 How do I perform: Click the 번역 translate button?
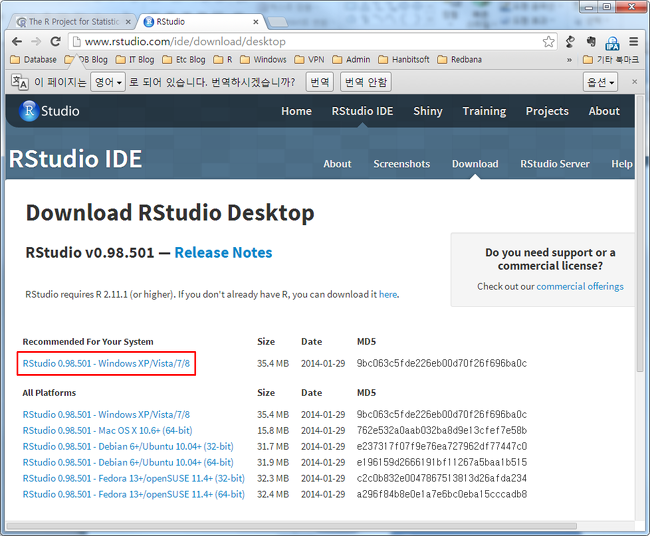[320, 82]
